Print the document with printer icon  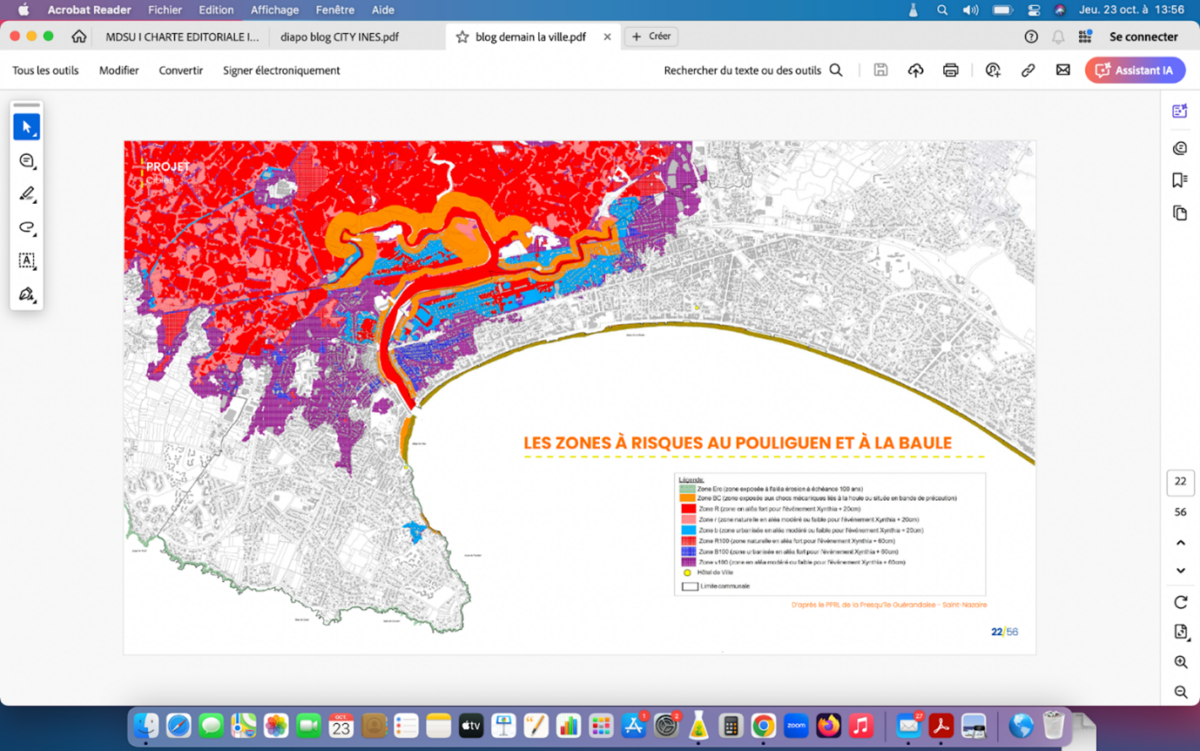(x=950, y=70)
